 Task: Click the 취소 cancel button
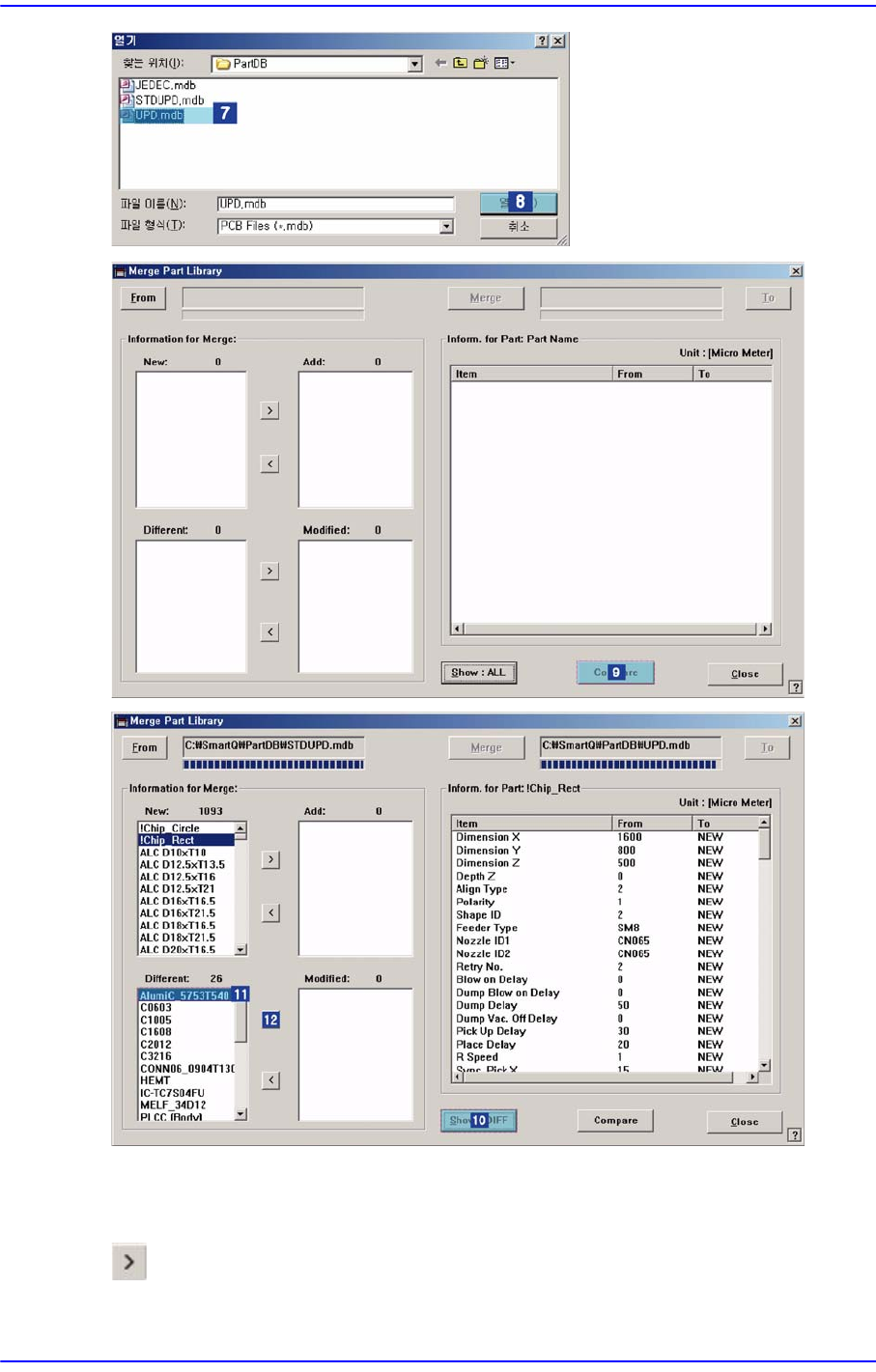click(519, 227)
